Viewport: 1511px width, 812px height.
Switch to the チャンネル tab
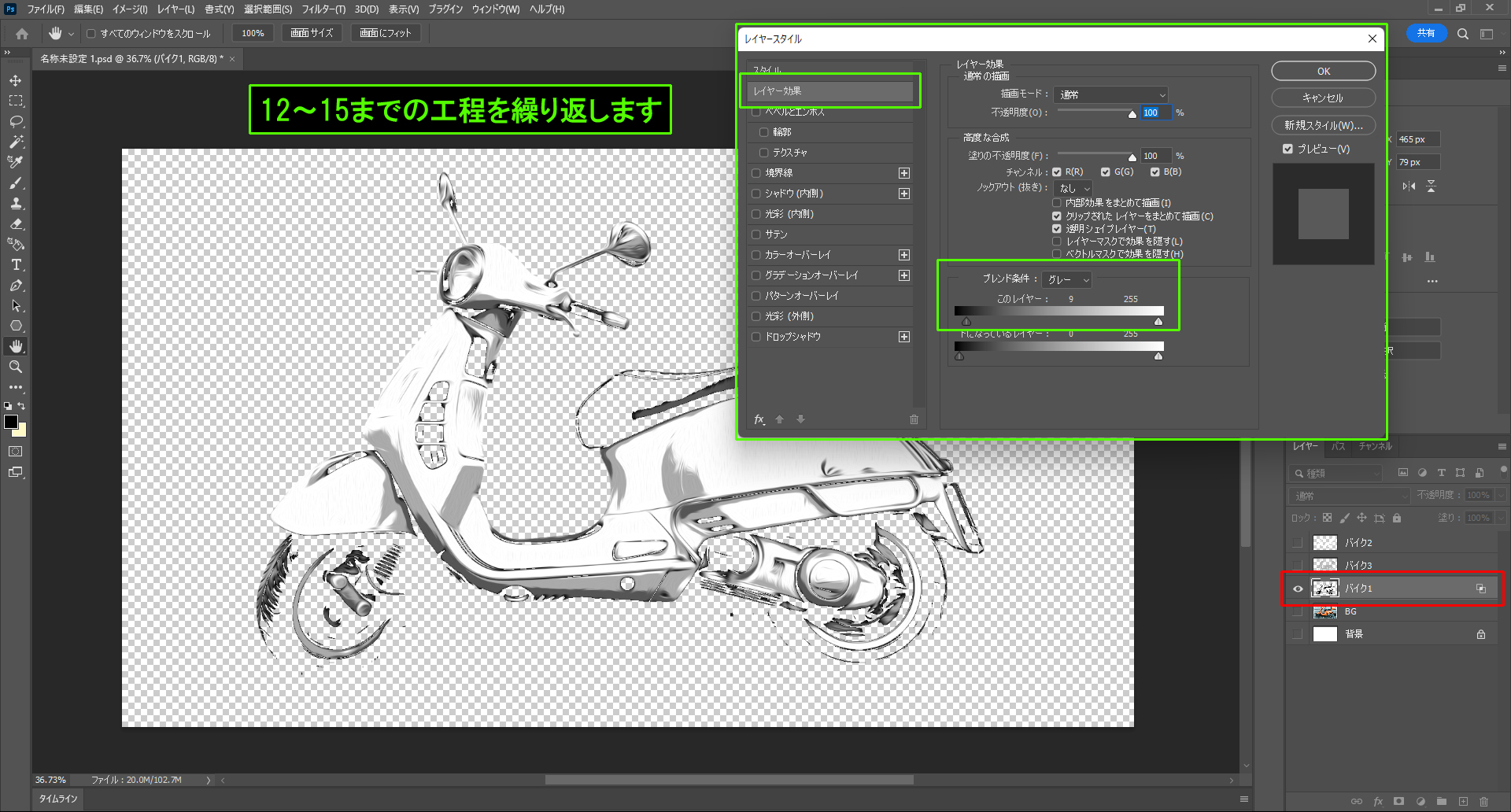click(1375, 446)
